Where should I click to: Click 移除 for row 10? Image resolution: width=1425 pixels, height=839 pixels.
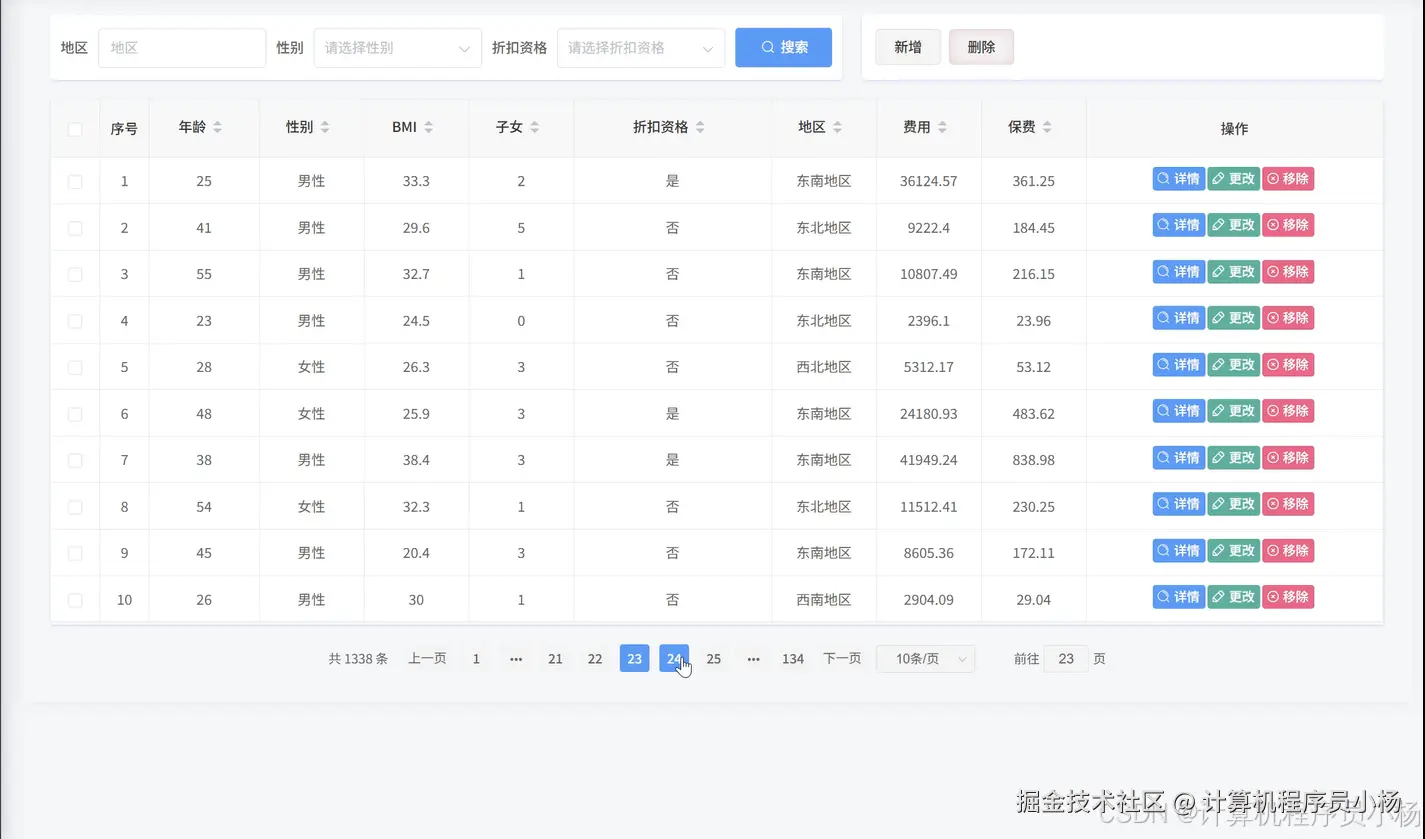point(1288,597)
